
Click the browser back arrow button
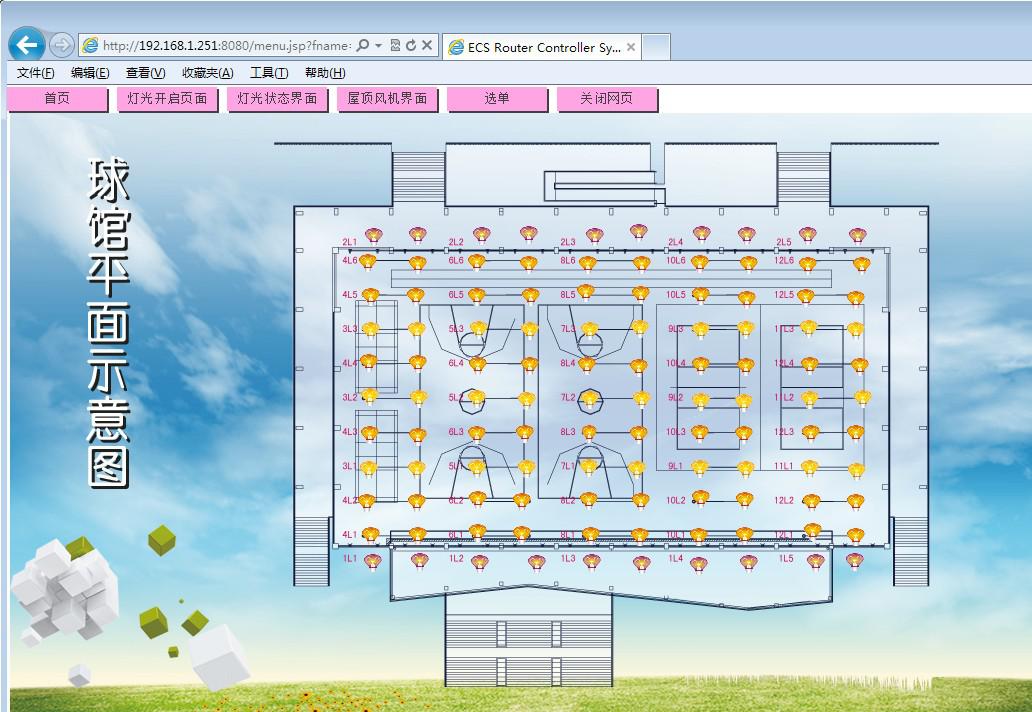pyautogui.click(x=27, y=45)
